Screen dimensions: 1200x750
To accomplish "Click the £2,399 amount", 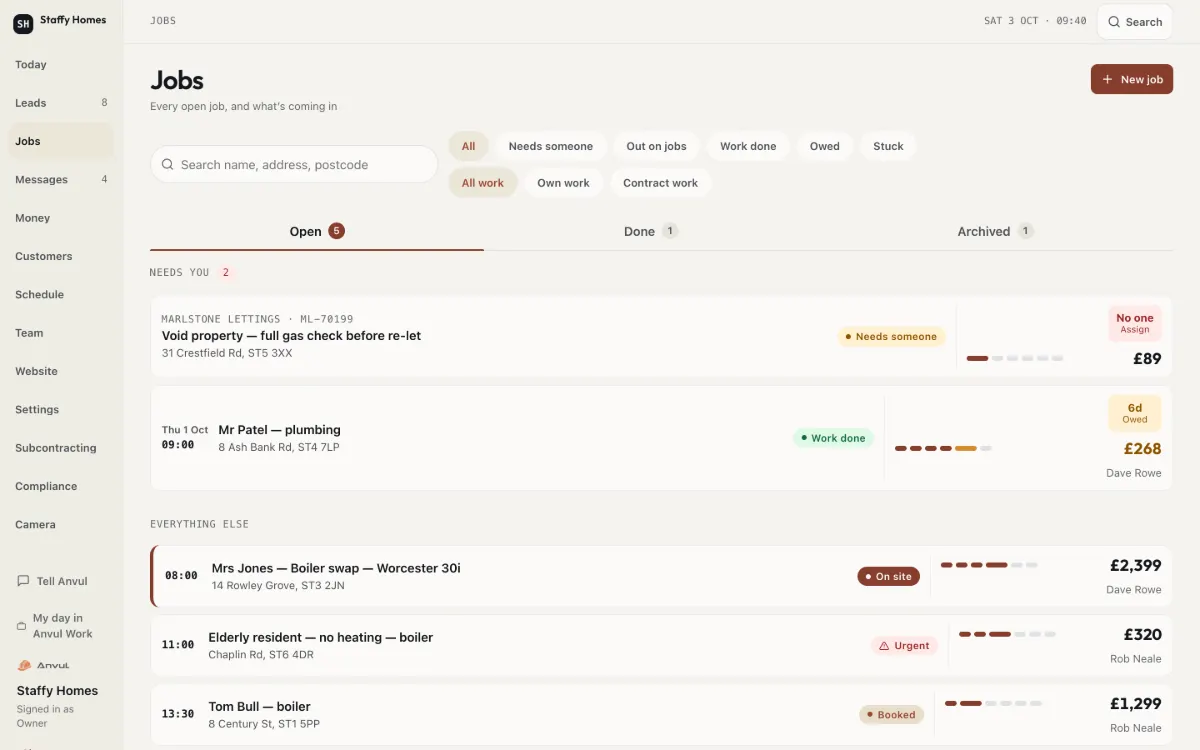I will pyautogui.click(x=1136, y=566).
